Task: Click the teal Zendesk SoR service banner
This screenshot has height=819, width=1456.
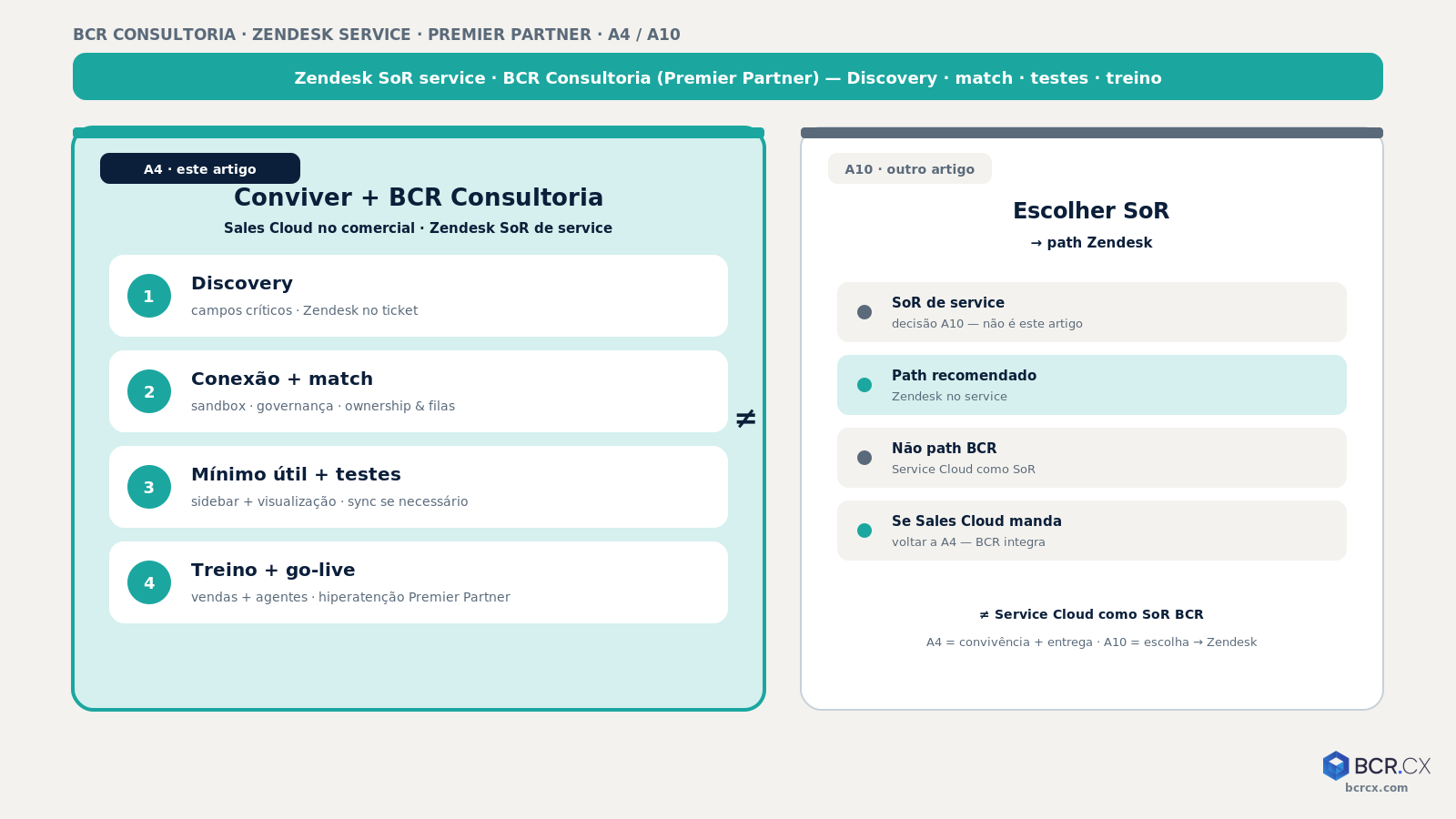Action: coord(728,76)
